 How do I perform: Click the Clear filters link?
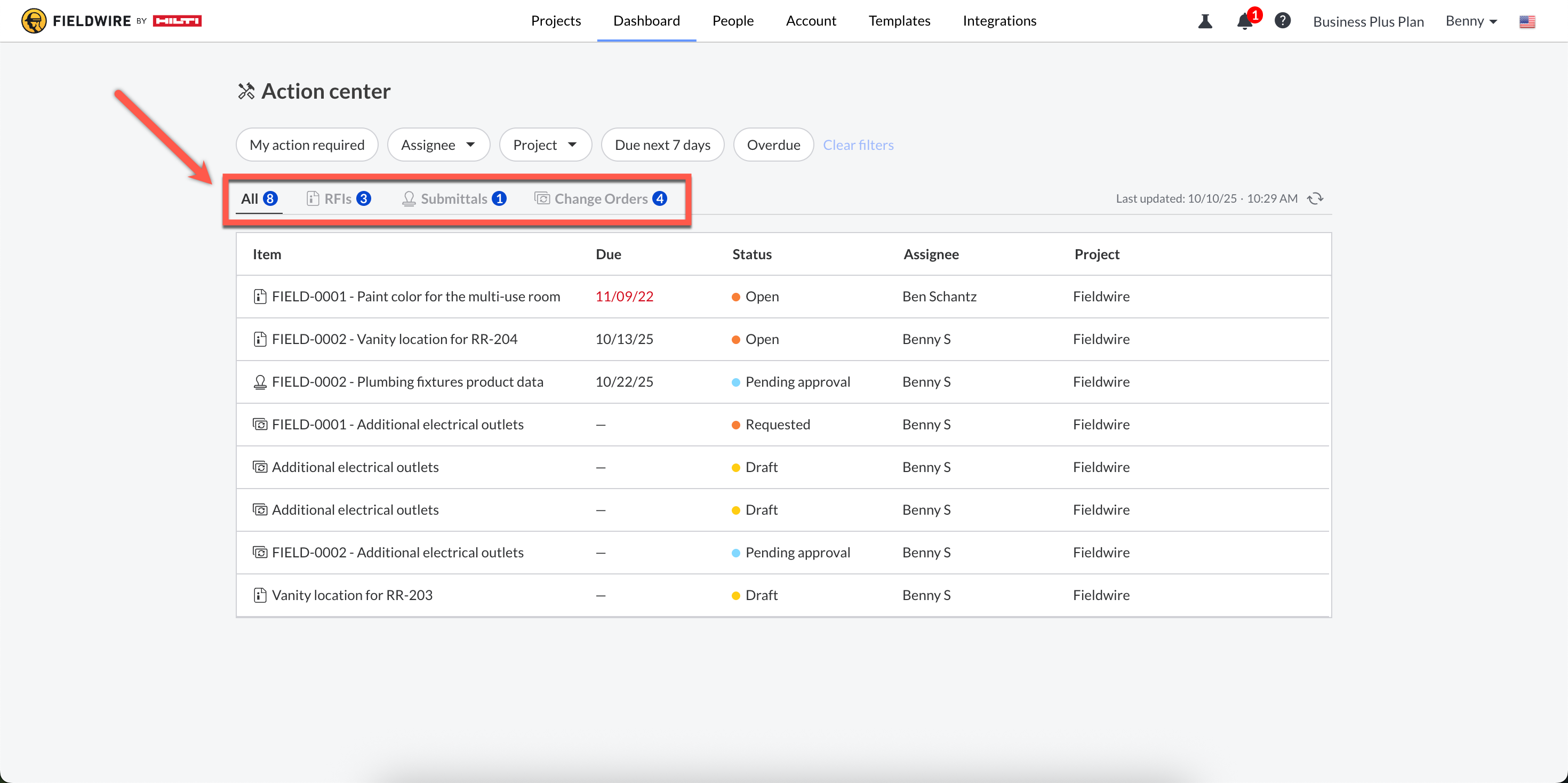click(858, 145)
